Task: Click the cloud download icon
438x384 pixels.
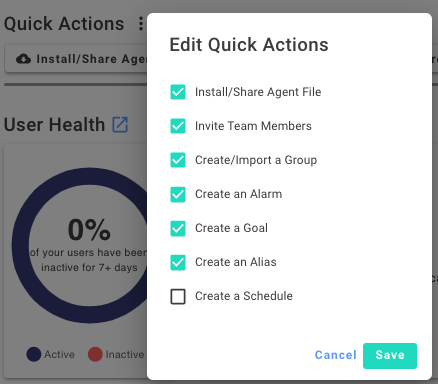Action: pos(23,59)
